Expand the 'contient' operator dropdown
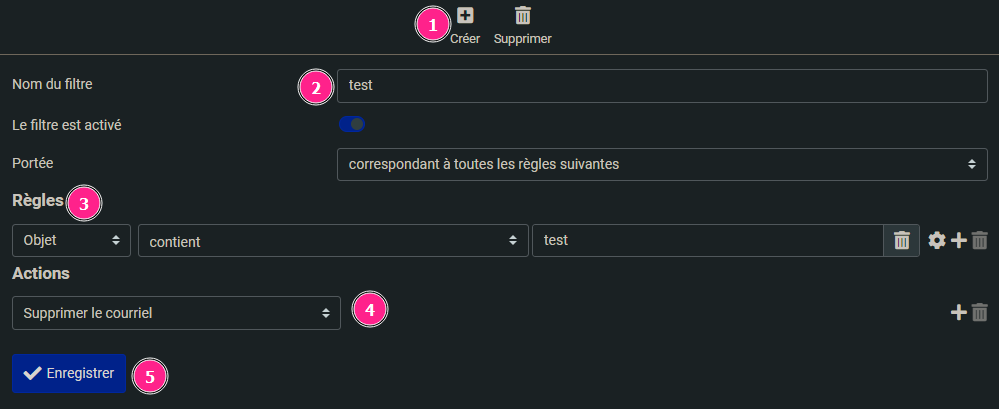Screen dimensions: 999x409 pyautogui.click(x=333, y=240)
